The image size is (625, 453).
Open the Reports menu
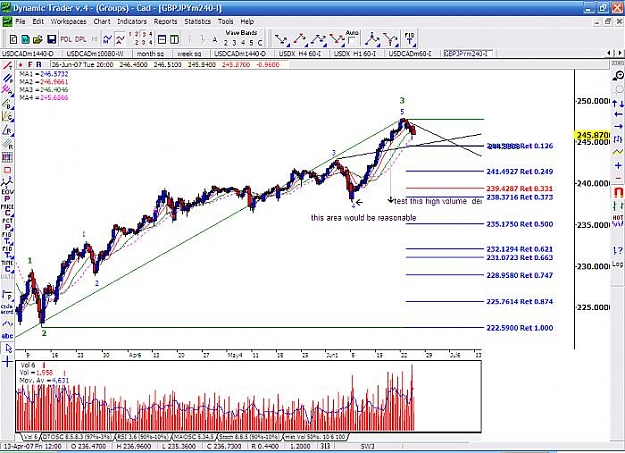[165, 22]
